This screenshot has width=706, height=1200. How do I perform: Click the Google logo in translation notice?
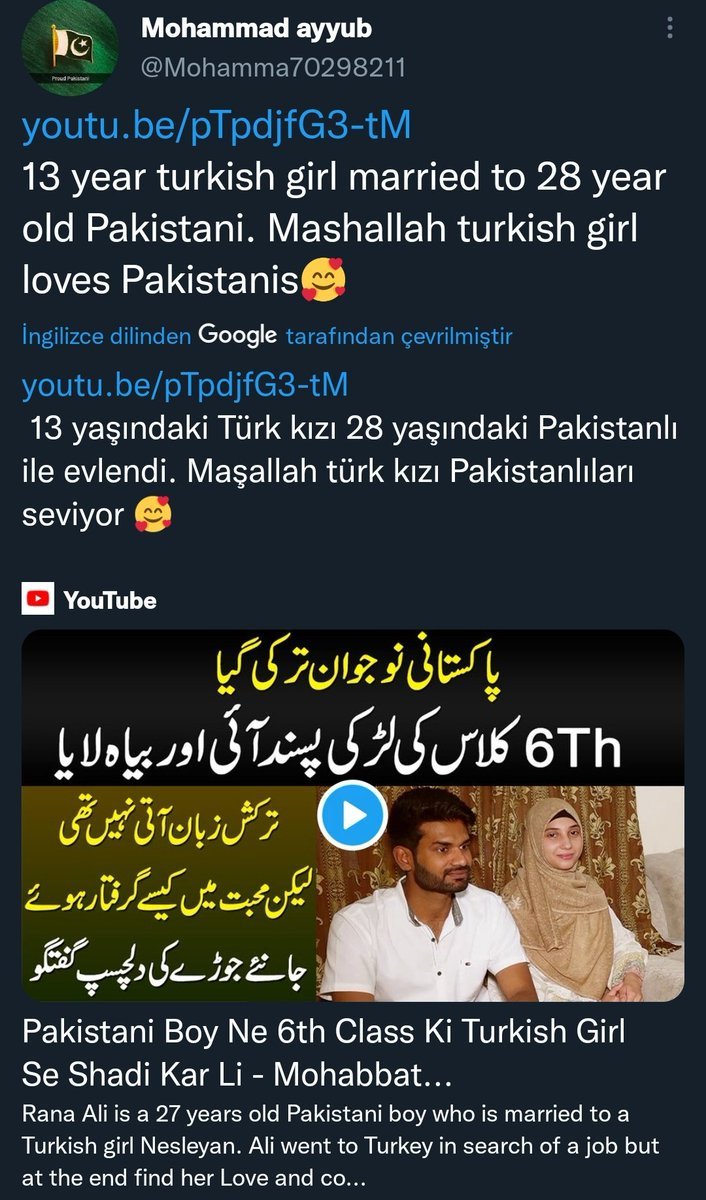[x=237, y=336]
